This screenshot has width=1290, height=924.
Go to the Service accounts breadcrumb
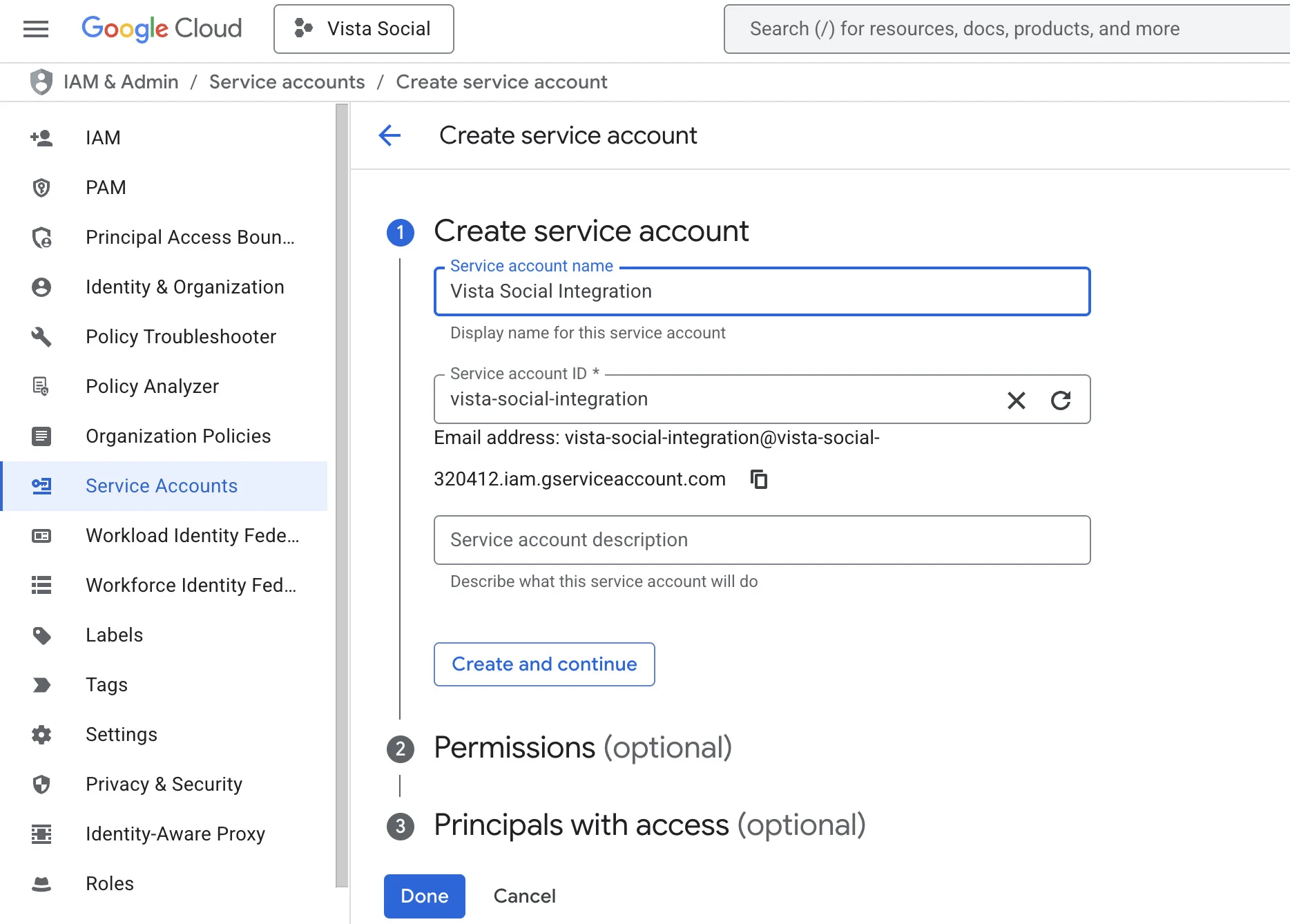pos(287,82)
